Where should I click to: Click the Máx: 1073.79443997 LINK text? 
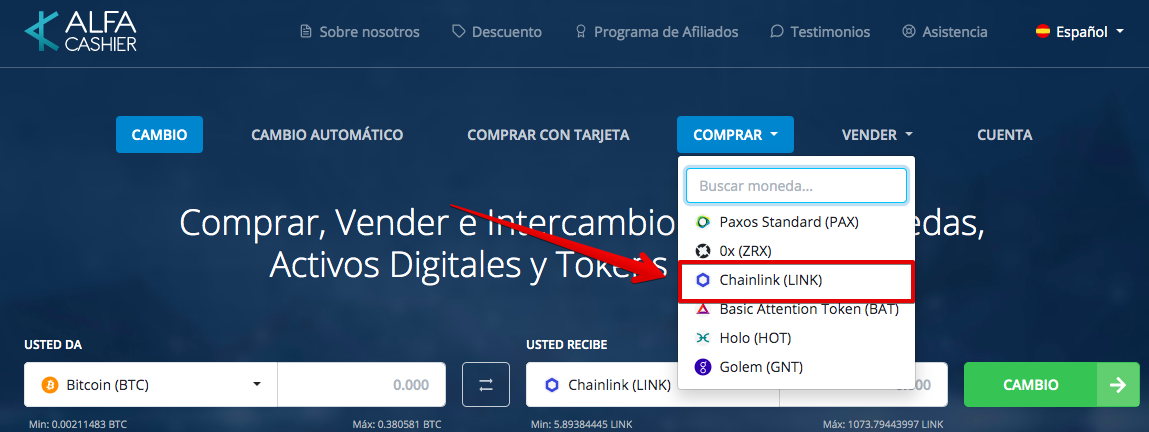click(x=883, y=425)
